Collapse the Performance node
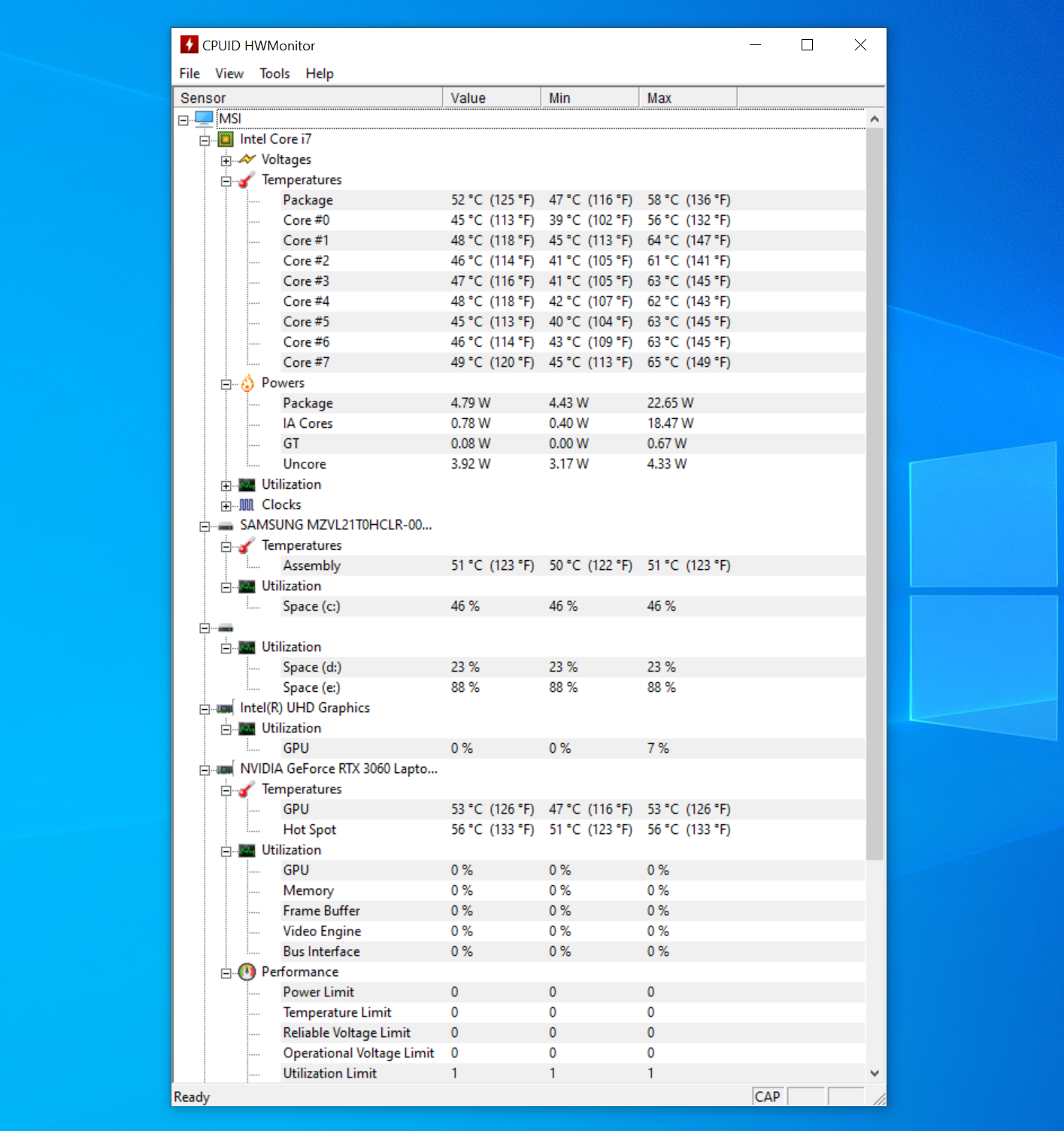The height and width of the screenshot is (1131, 1064). [226, 972]
